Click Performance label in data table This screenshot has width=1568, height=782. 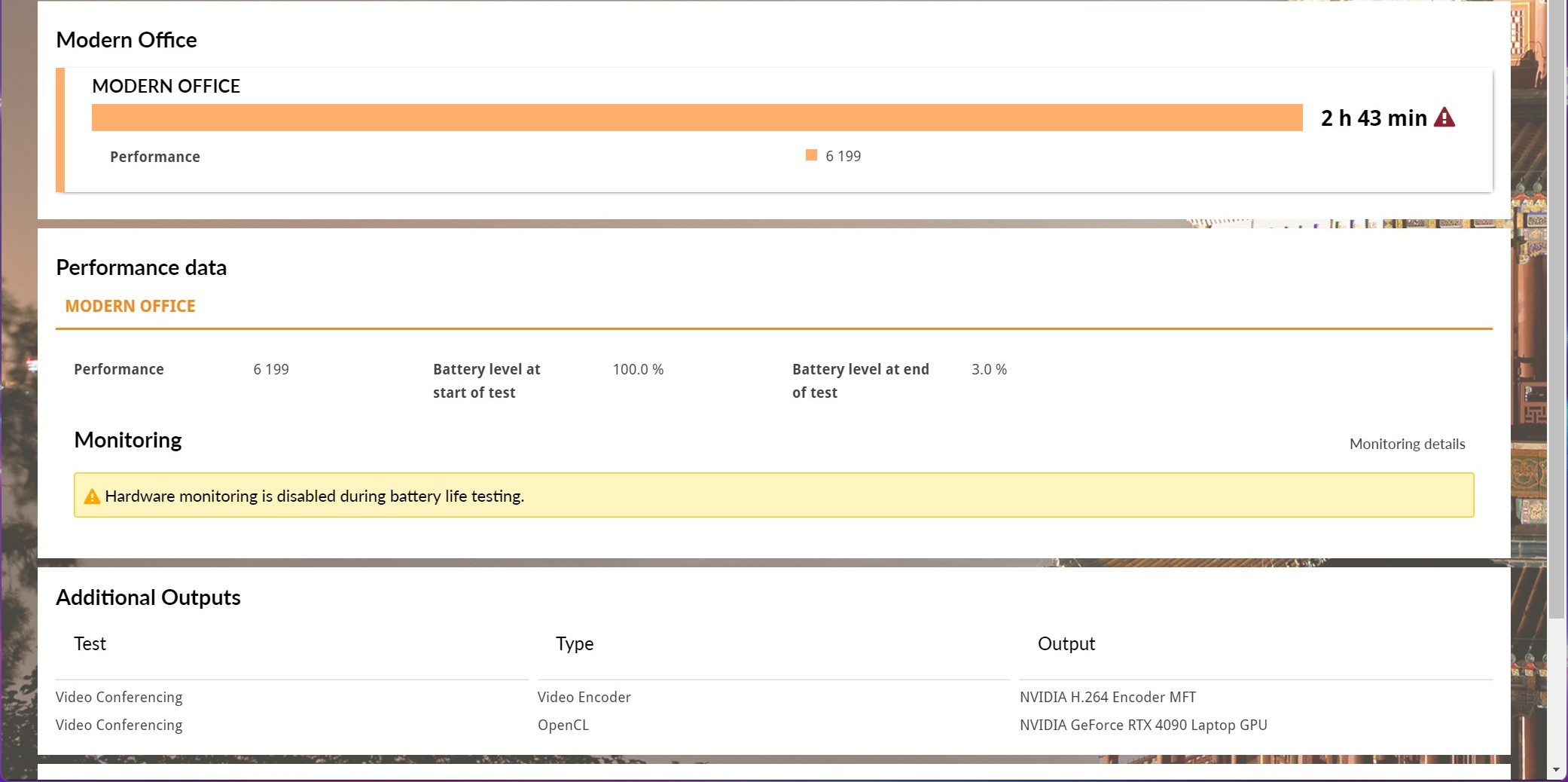click(x=119, y=369)
